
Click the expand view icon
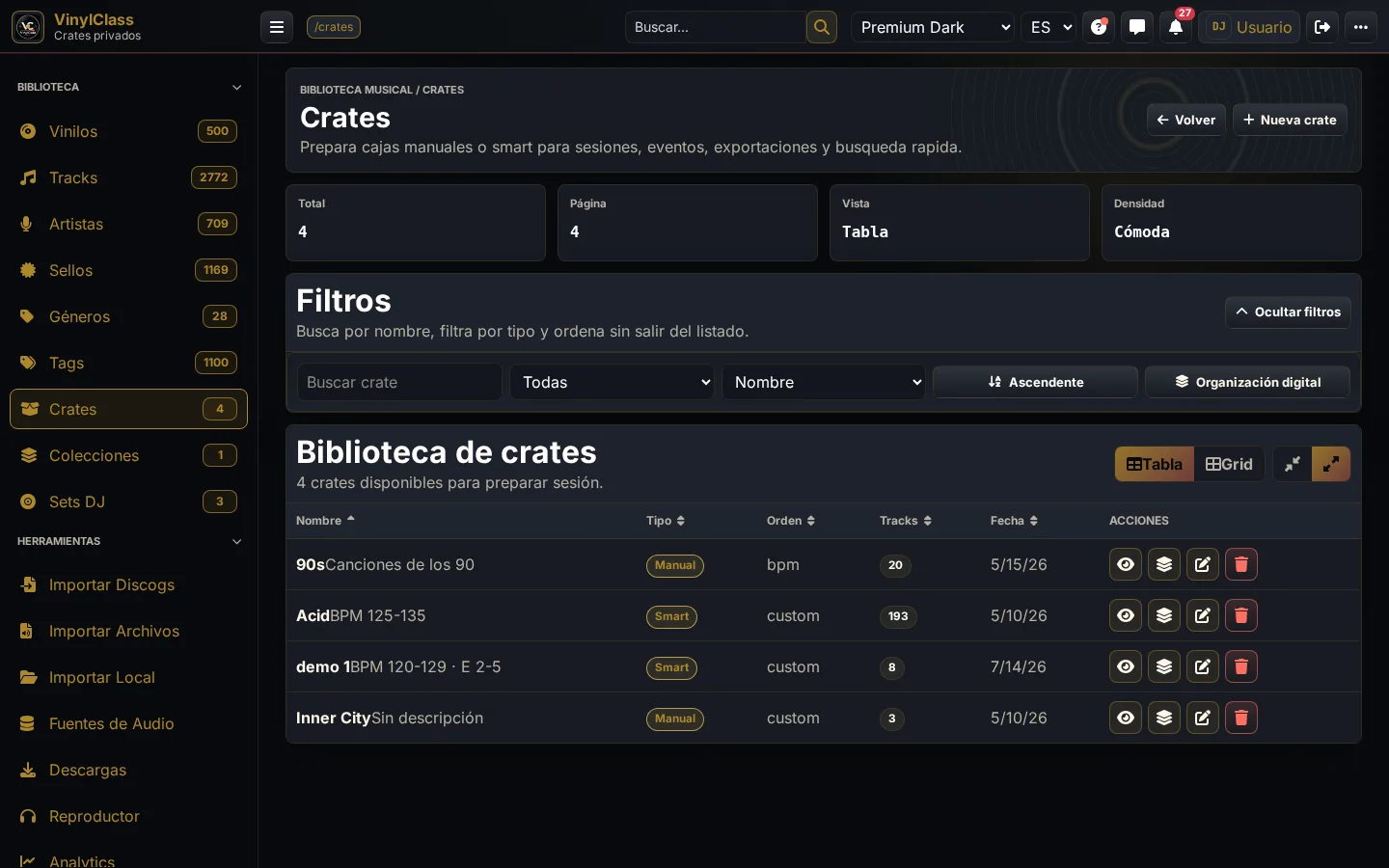[x=1331, y=464]
